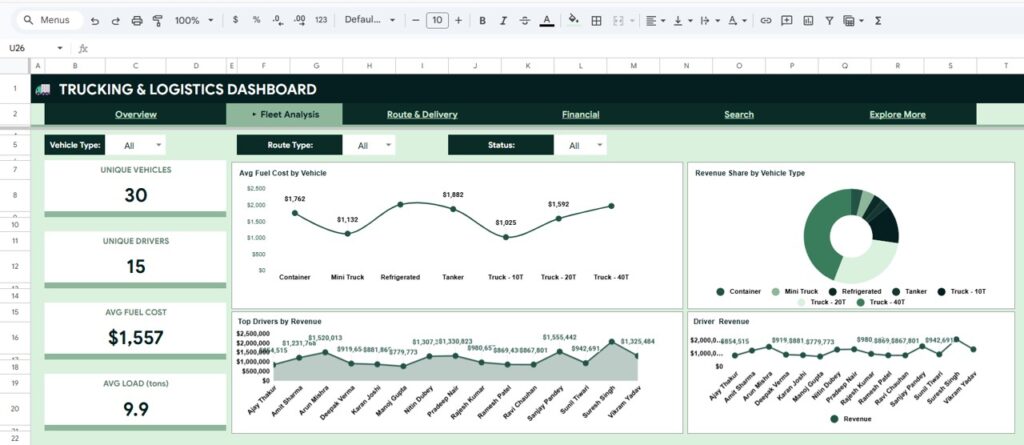Insert a chart

(x=808, y=21)
